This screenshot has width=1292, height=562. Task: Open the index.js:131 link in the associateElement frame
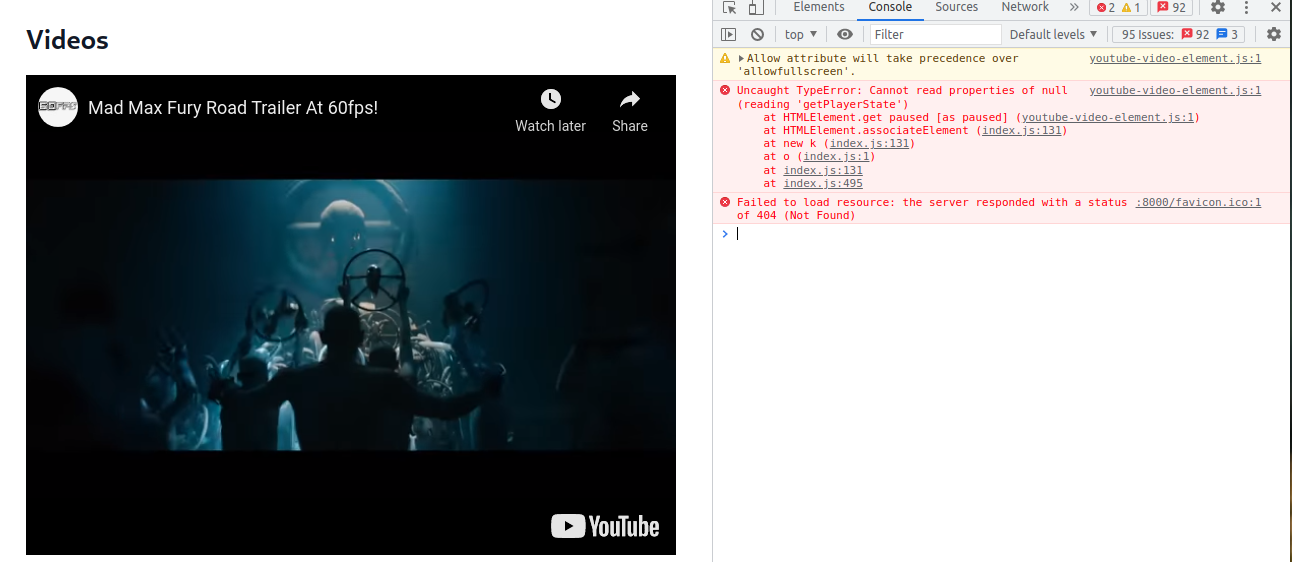pos(1022,131)
